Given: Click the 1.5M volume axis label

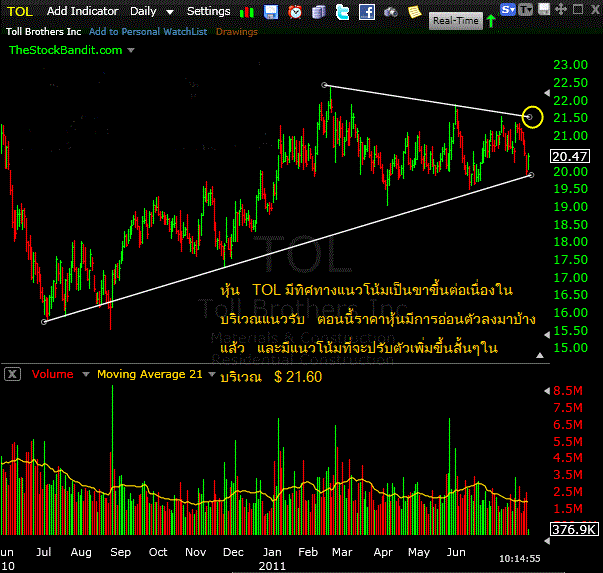Looking at the screenshot, I should point(568,509).
